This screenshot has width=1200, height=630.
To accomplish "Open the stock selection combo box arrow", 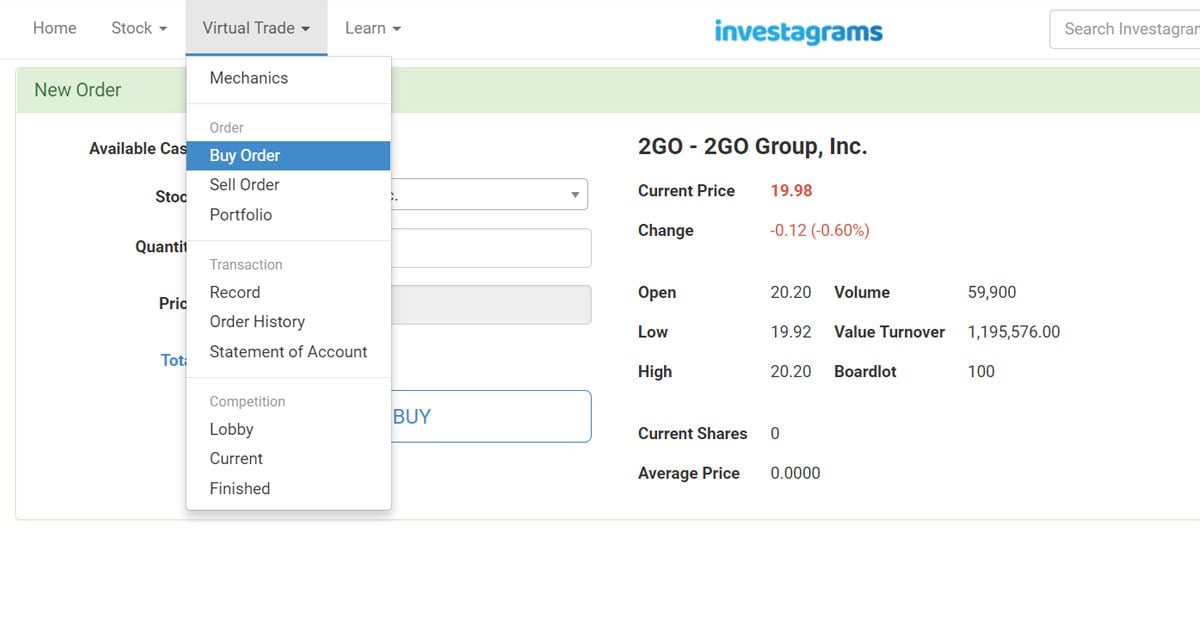I will pyautogui.click(x=575, y=195).
